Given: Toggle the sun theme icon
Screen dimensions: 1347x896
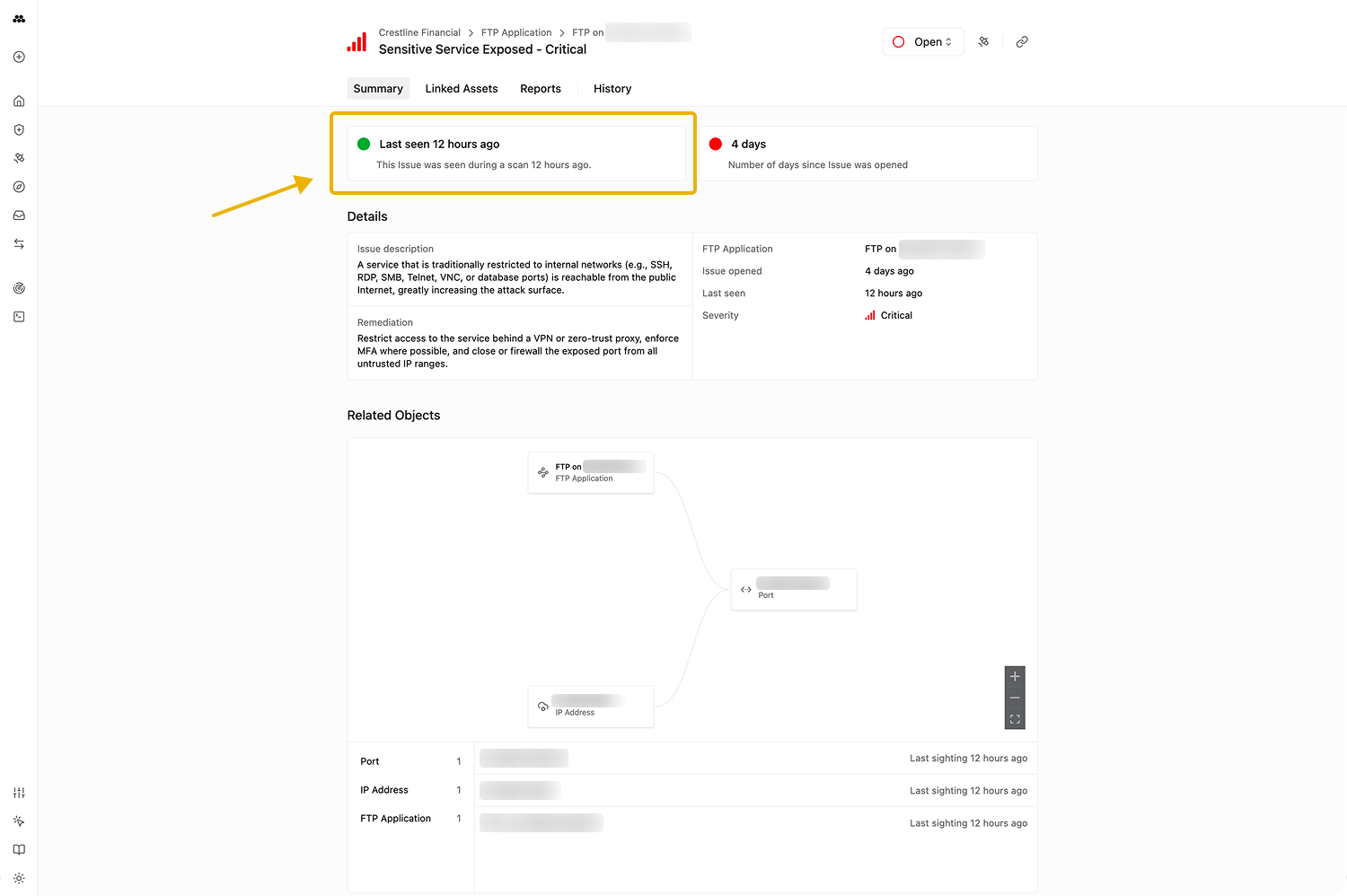Looking at the screenshot, I should pos(19,878).
